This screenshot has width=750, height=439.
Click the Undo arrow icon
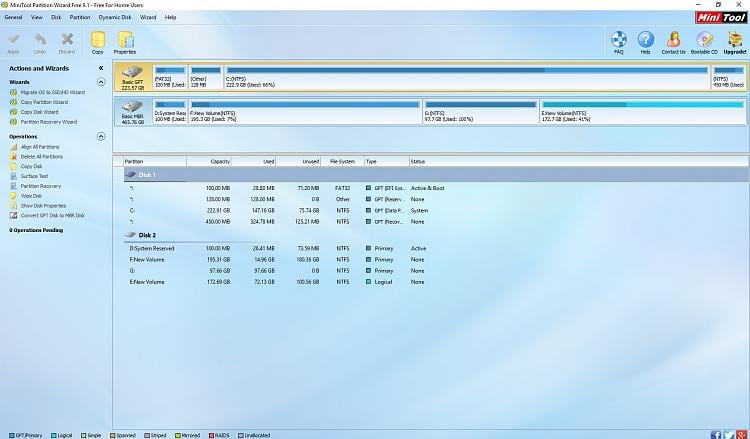[40, 40]
